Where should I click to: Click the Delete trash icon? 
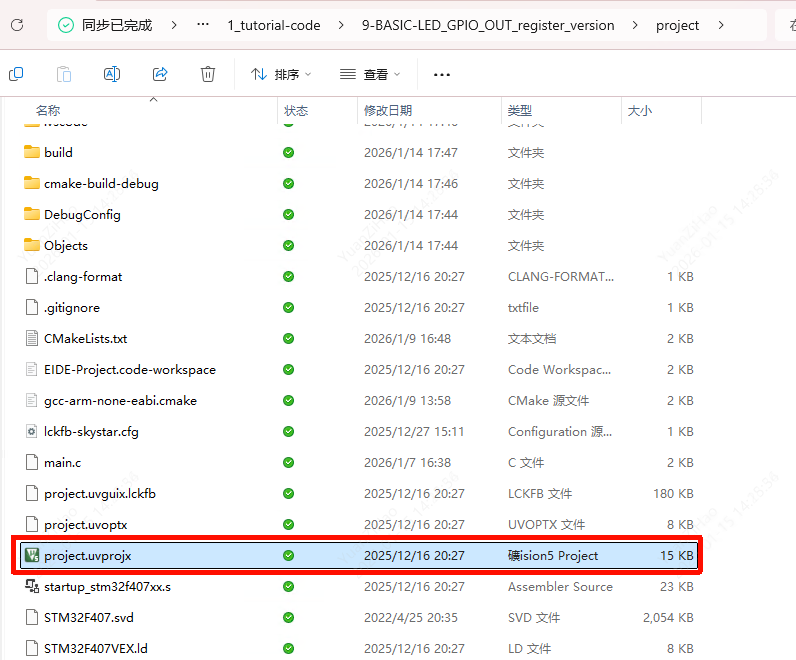(208, 74)
